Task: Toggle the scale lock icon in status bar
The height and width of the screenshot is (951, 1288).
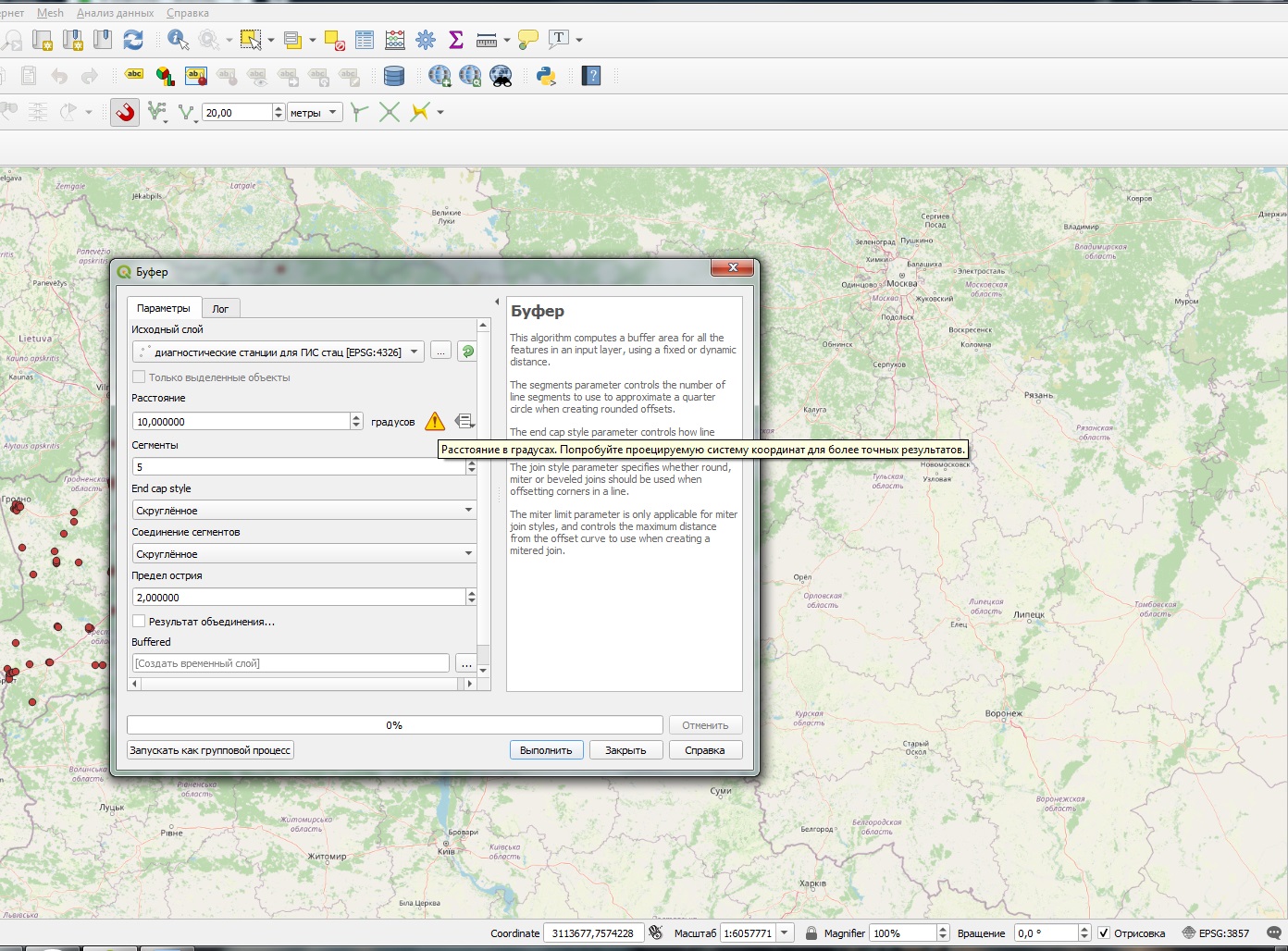Action: 811,932
